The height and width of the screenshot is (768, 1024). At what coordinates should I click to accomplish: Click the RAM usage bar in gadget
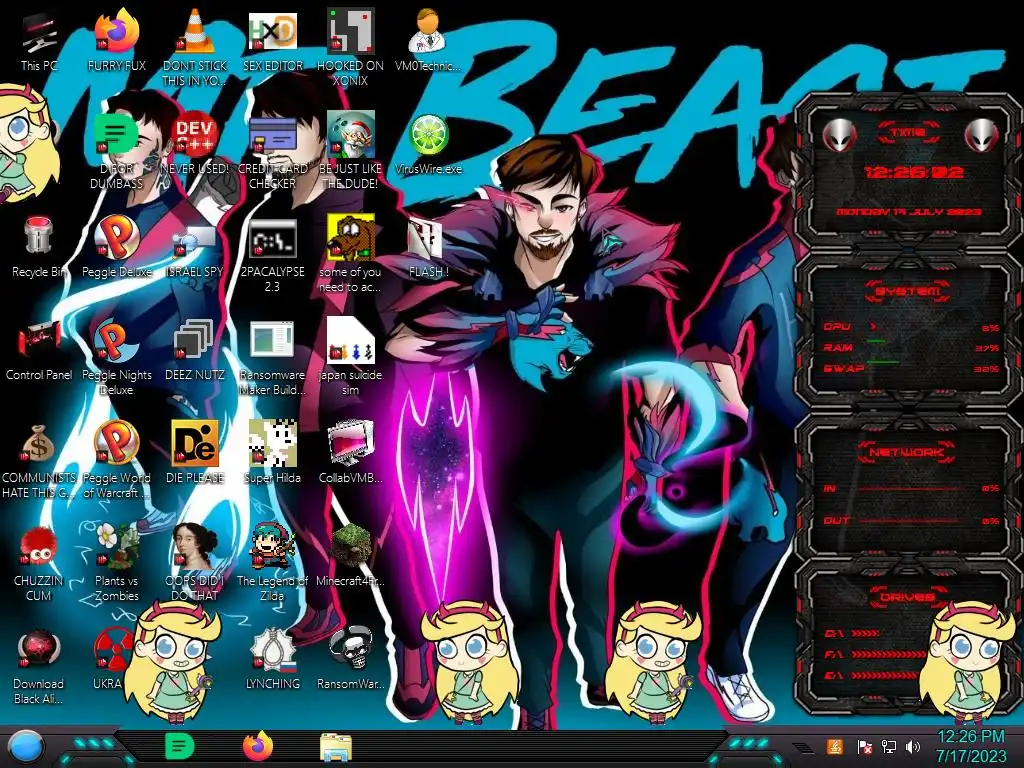[911, 347]
